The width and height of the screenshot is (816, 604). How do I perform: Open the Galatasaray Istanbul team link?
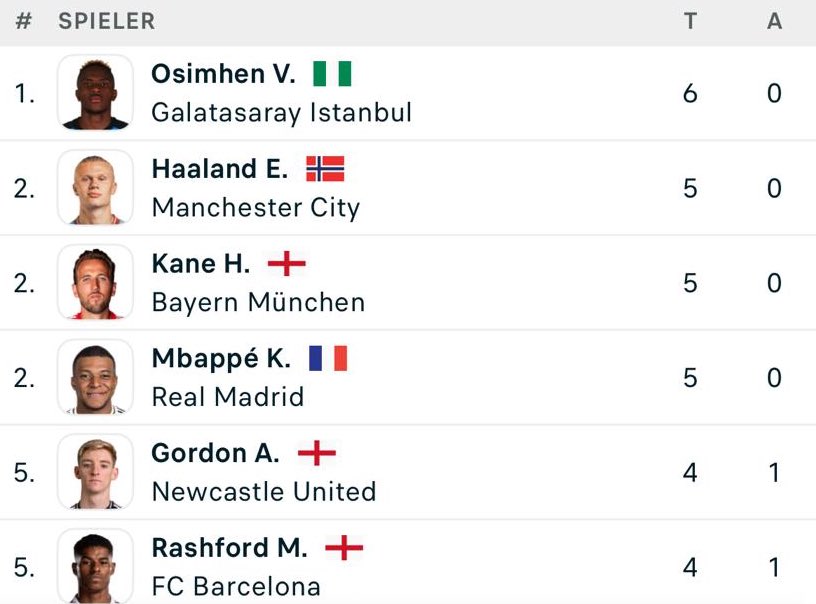pos(282,113)
